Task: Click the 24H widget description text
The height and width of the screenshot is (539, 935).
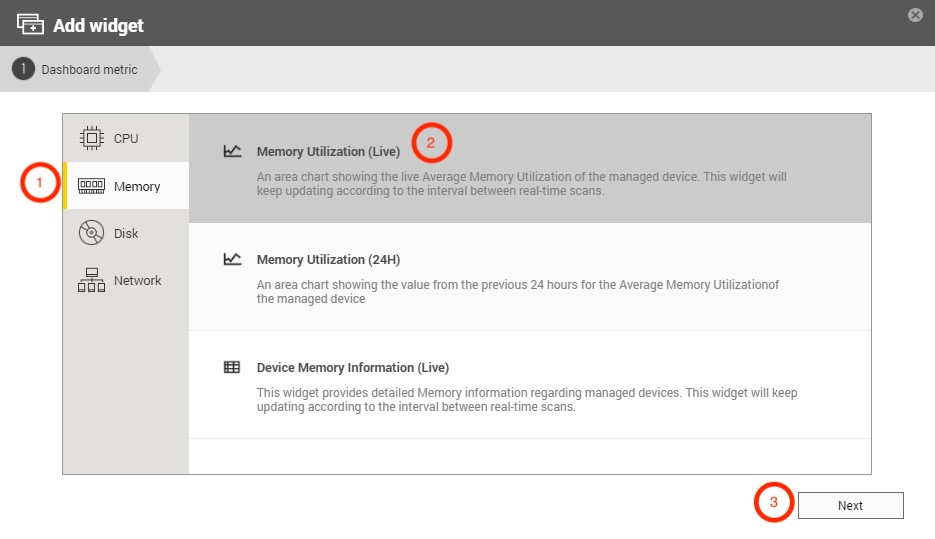Action: point(517,292)
